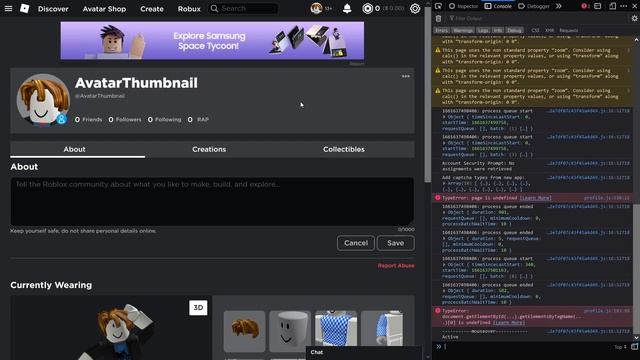Open the notifications bell
The image size is (640, 360).
(347, 8)
